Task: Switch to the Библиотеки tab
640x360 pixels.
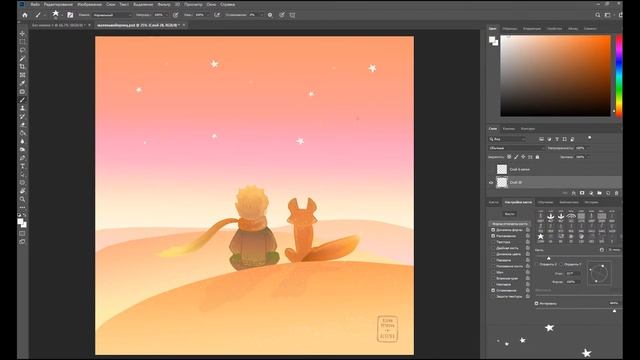Action: (569, 202)
